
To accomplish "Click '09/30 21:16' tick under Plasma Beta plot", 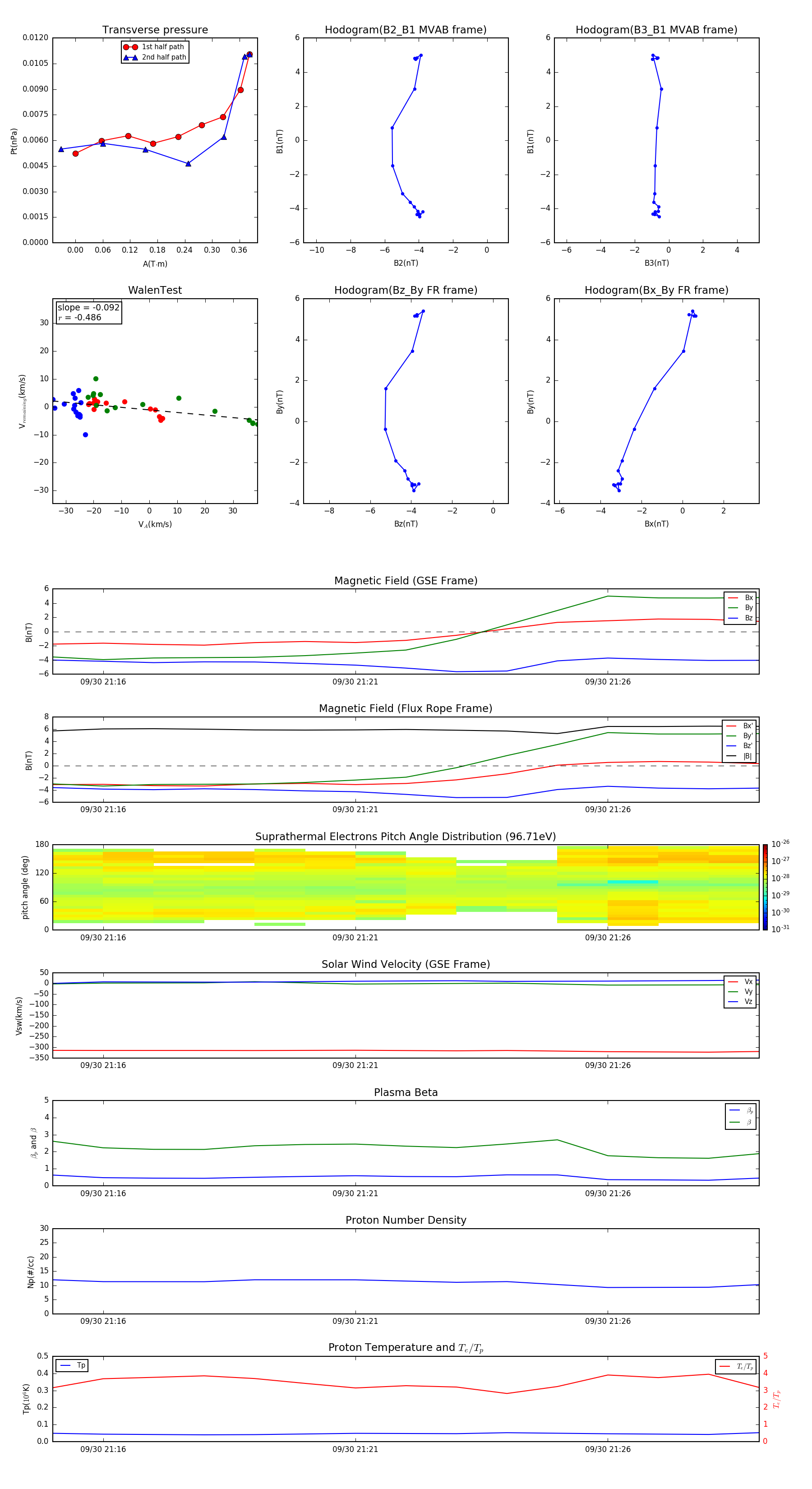I will tap(103, 1193).
